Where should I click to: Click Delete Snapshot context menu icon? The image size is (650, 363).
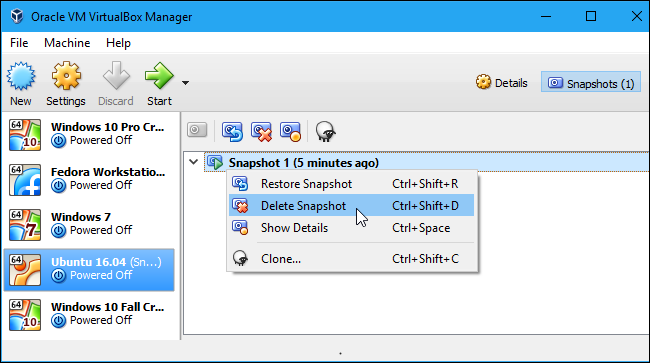coord(240,206)
